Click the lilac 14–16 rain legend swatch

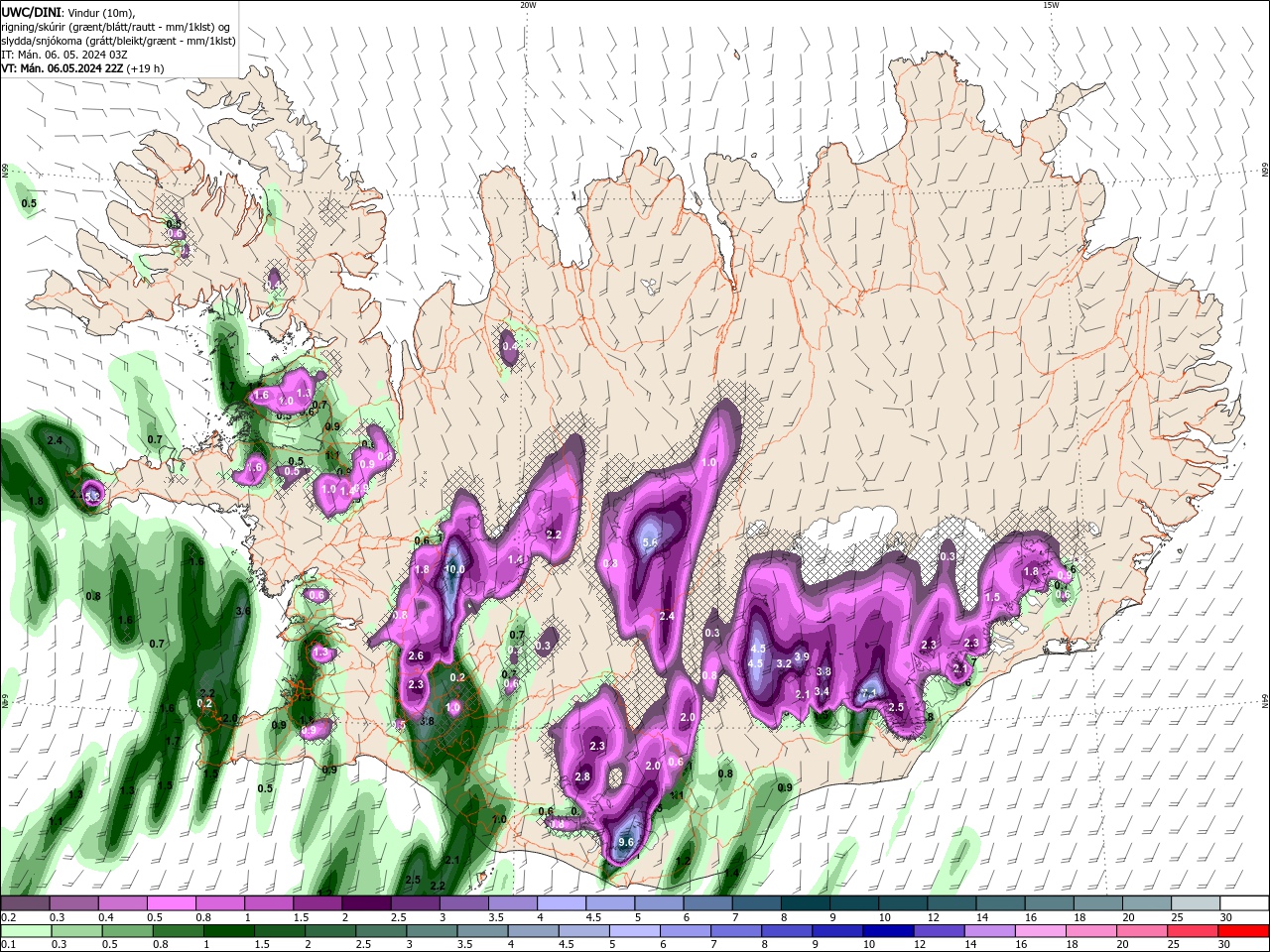click(990, 931)
